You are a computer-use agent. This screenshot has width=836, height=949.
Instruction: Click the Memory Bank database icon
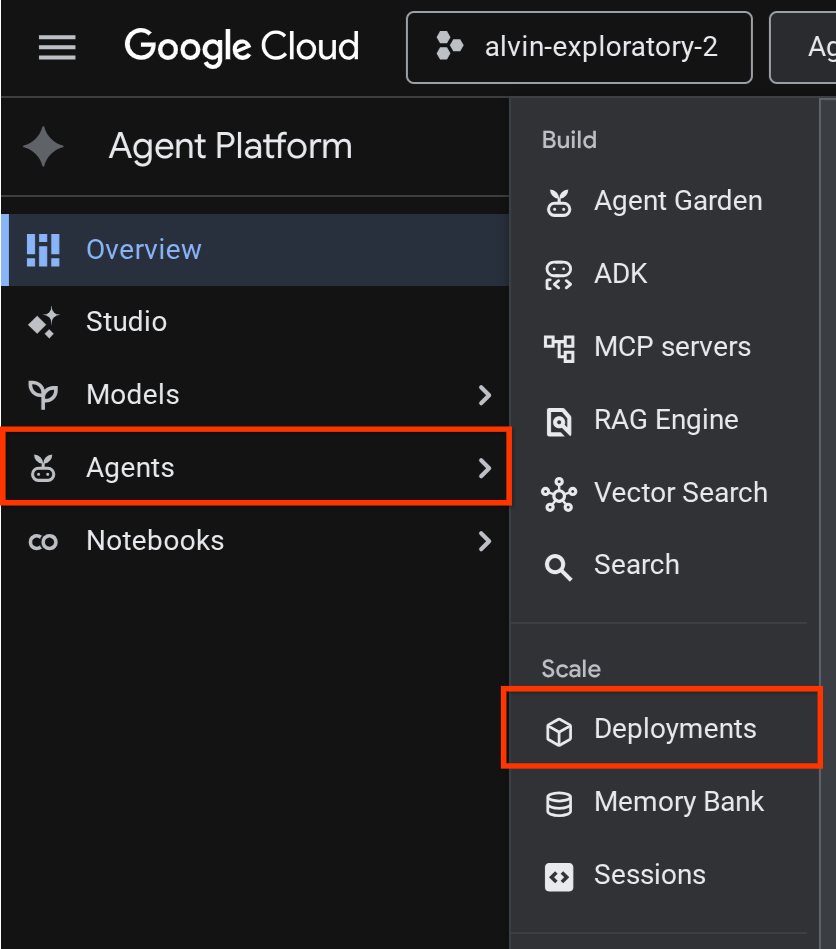559,804
